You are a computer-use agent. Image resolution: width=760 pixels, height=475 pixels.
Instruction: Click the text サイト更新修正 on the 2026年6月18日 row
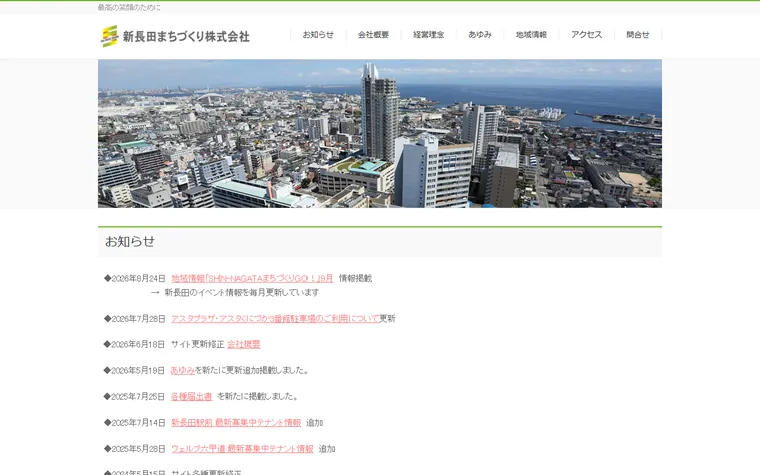[x=198, y=344]
